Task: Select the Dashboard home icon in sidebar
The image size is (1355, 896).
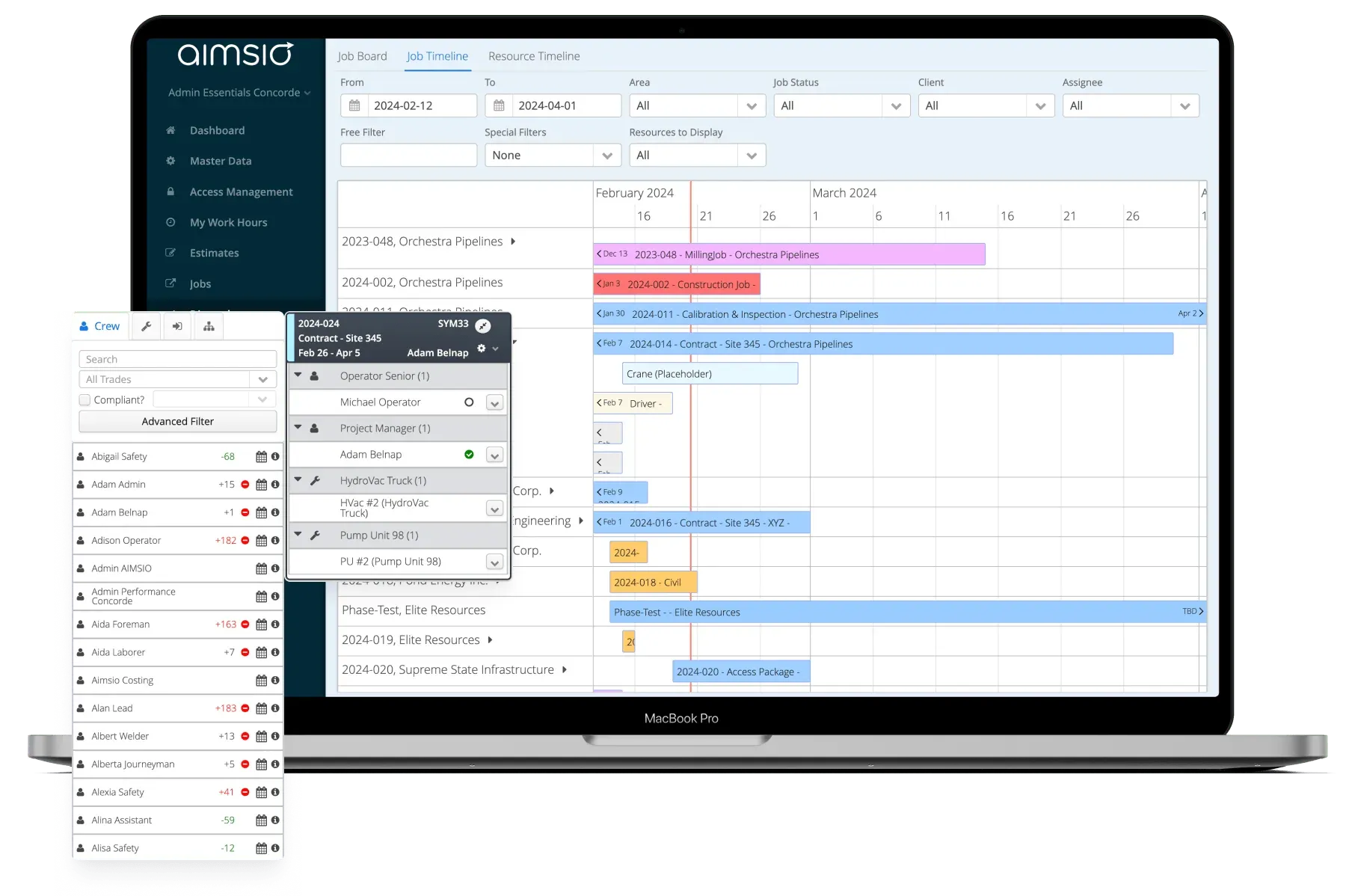Action: (170, 129)
